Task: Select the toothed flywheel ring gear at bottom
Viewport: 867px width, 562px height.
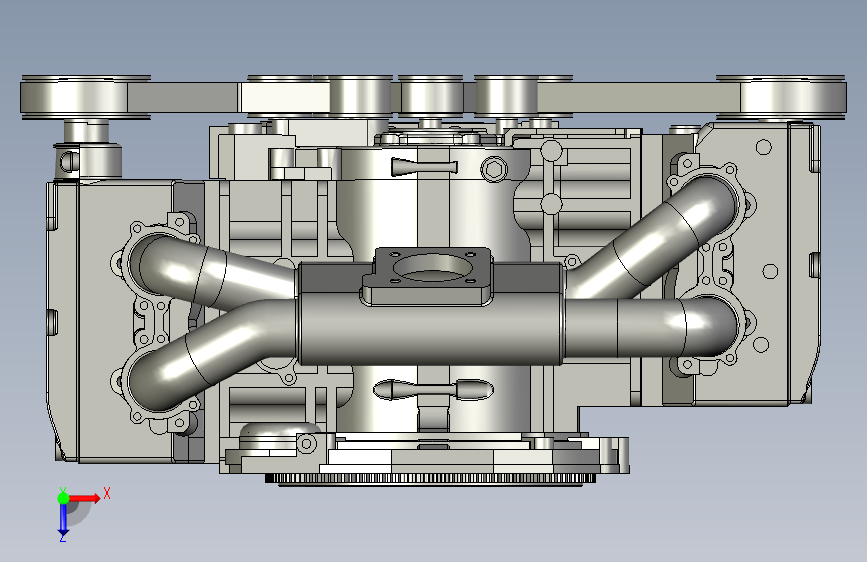Action: pyautogui.click(x=430, y=478)
